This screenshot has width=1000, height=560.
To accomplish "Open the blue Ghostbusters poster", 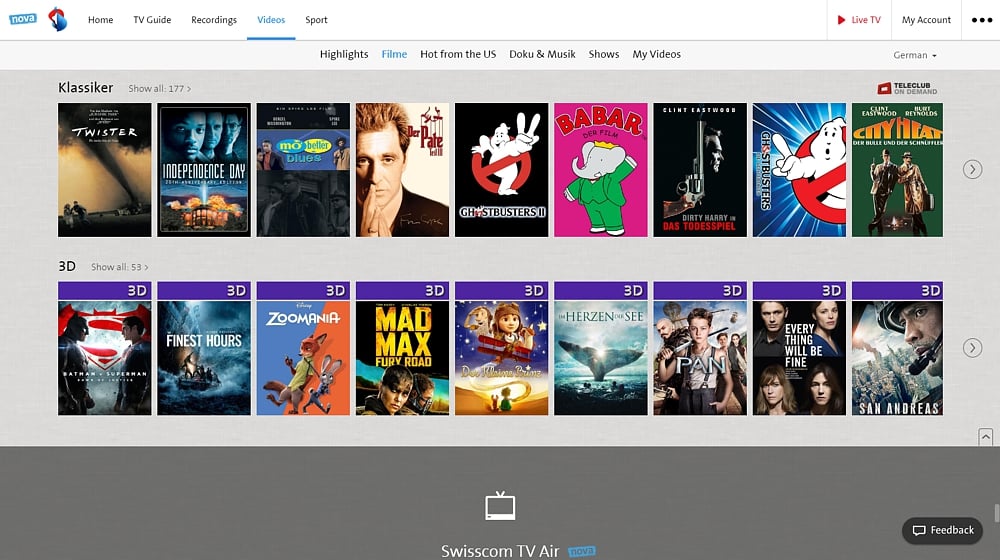I will (x=799, y=170).
